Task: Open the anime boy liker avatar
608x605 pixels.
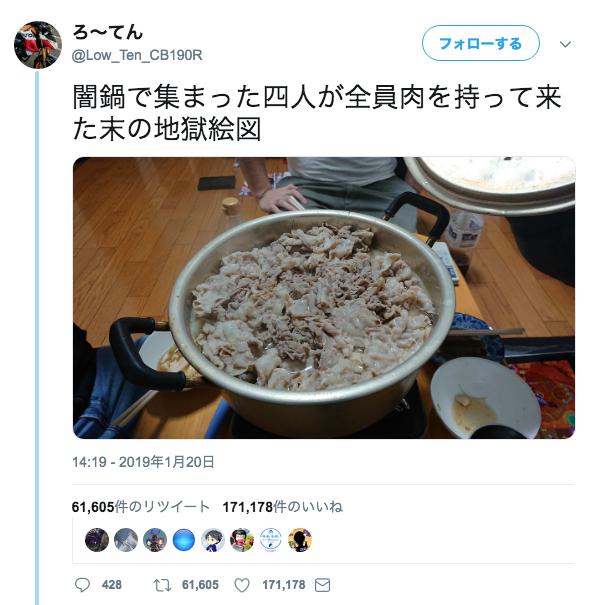Action: click(x=213, y=540)
